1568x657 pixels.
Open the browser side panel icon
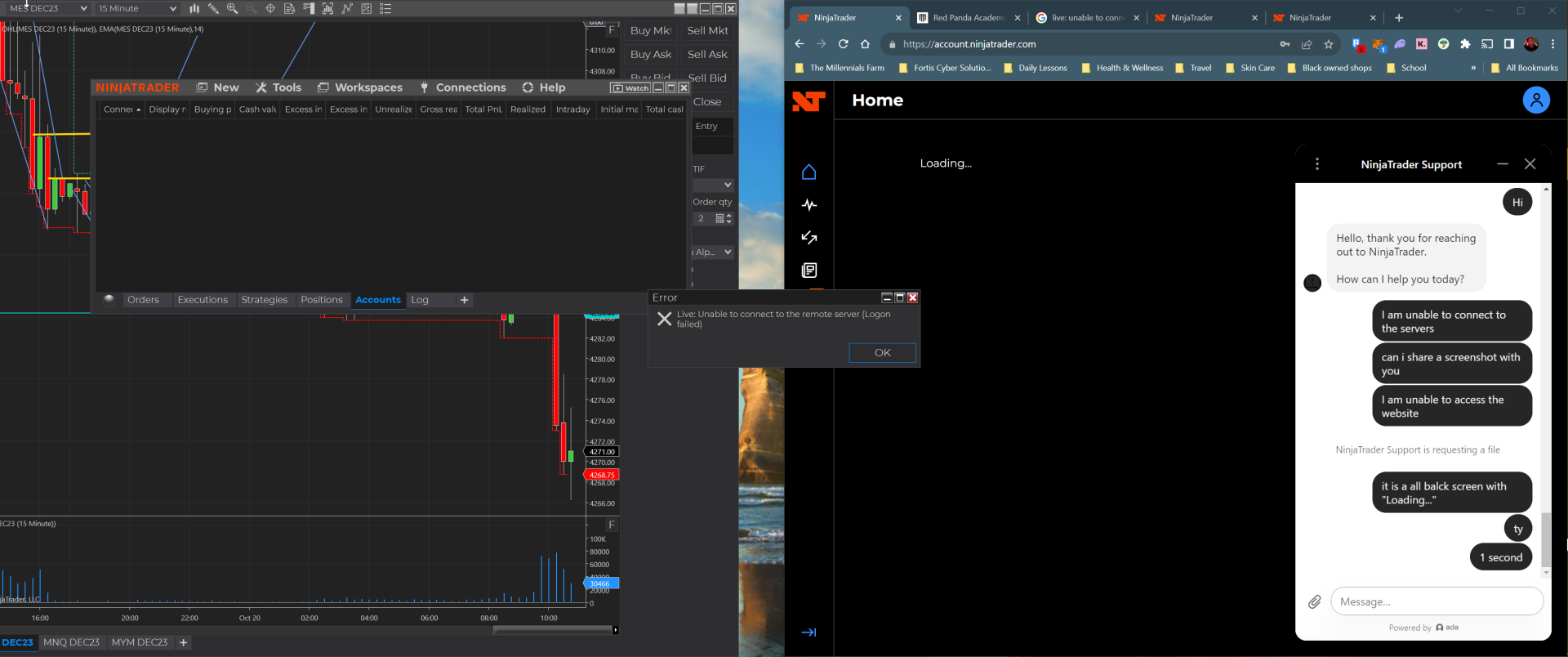click(x=1508, y=44)
